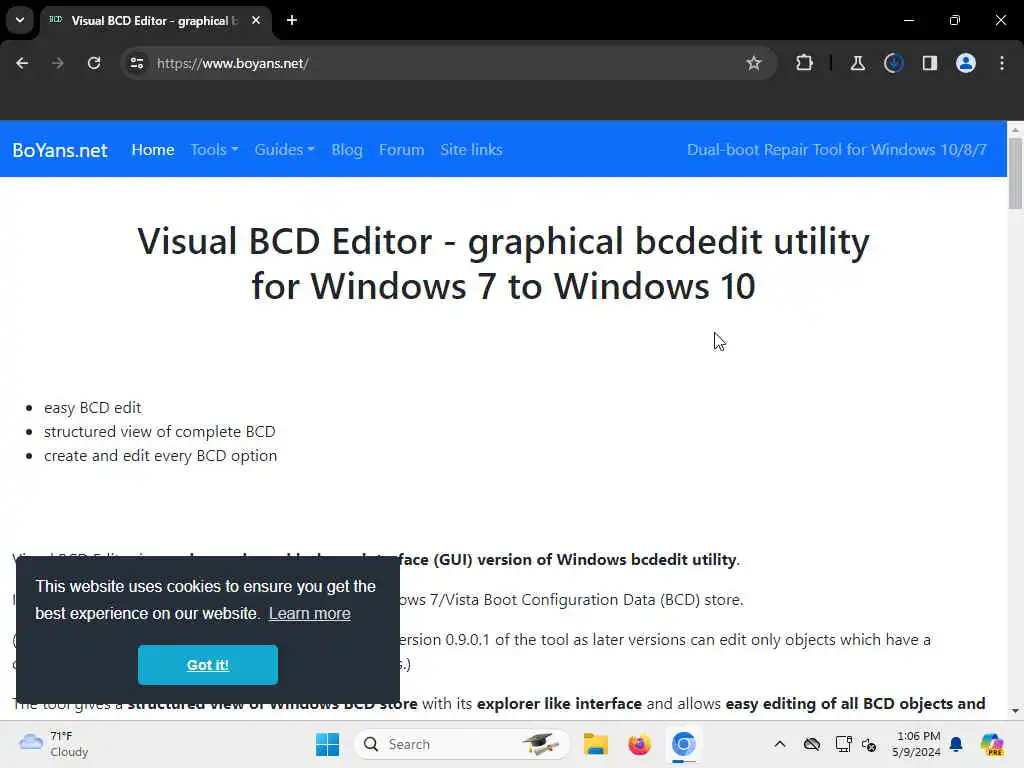1024x768 pixels.
Task: Open Chrome three-dot menu
Action: coord(1002,63)
